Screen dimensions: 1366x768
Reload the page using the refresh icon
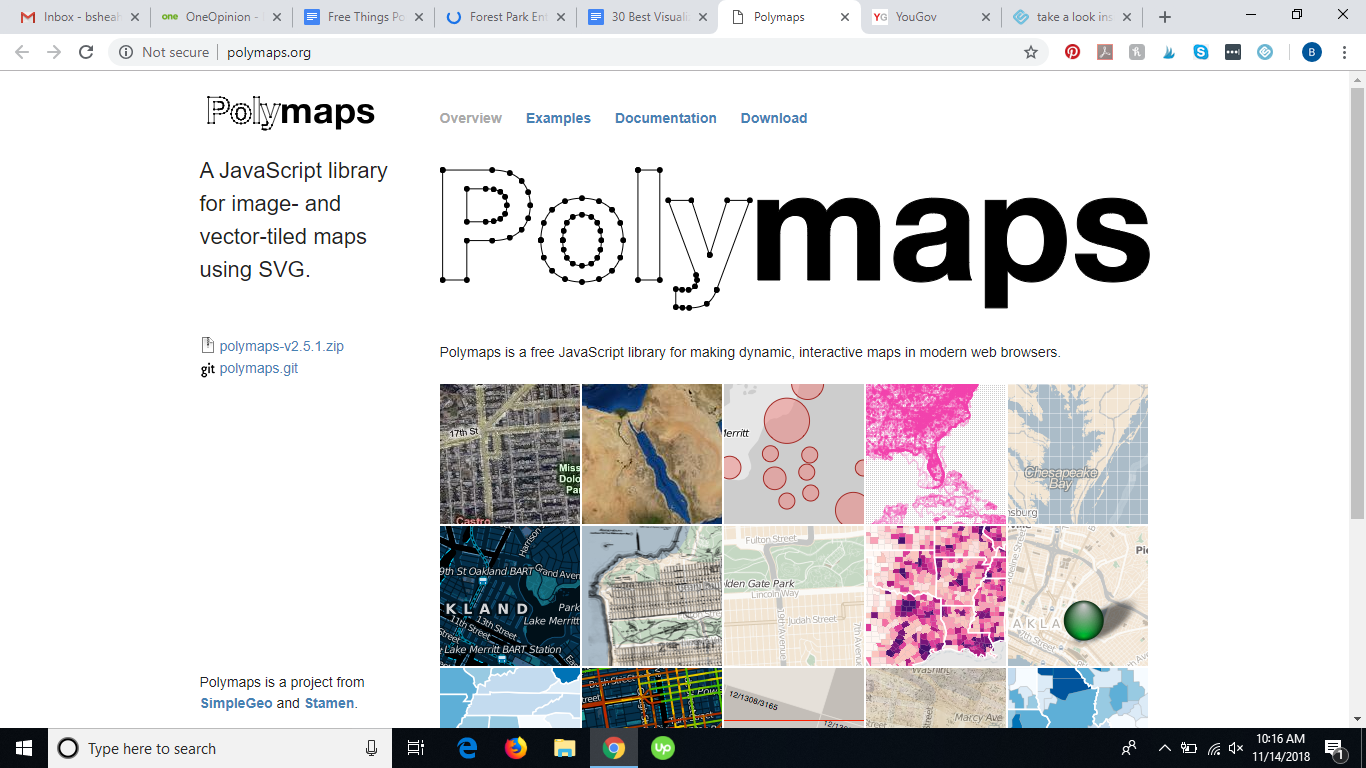[86, 52]
